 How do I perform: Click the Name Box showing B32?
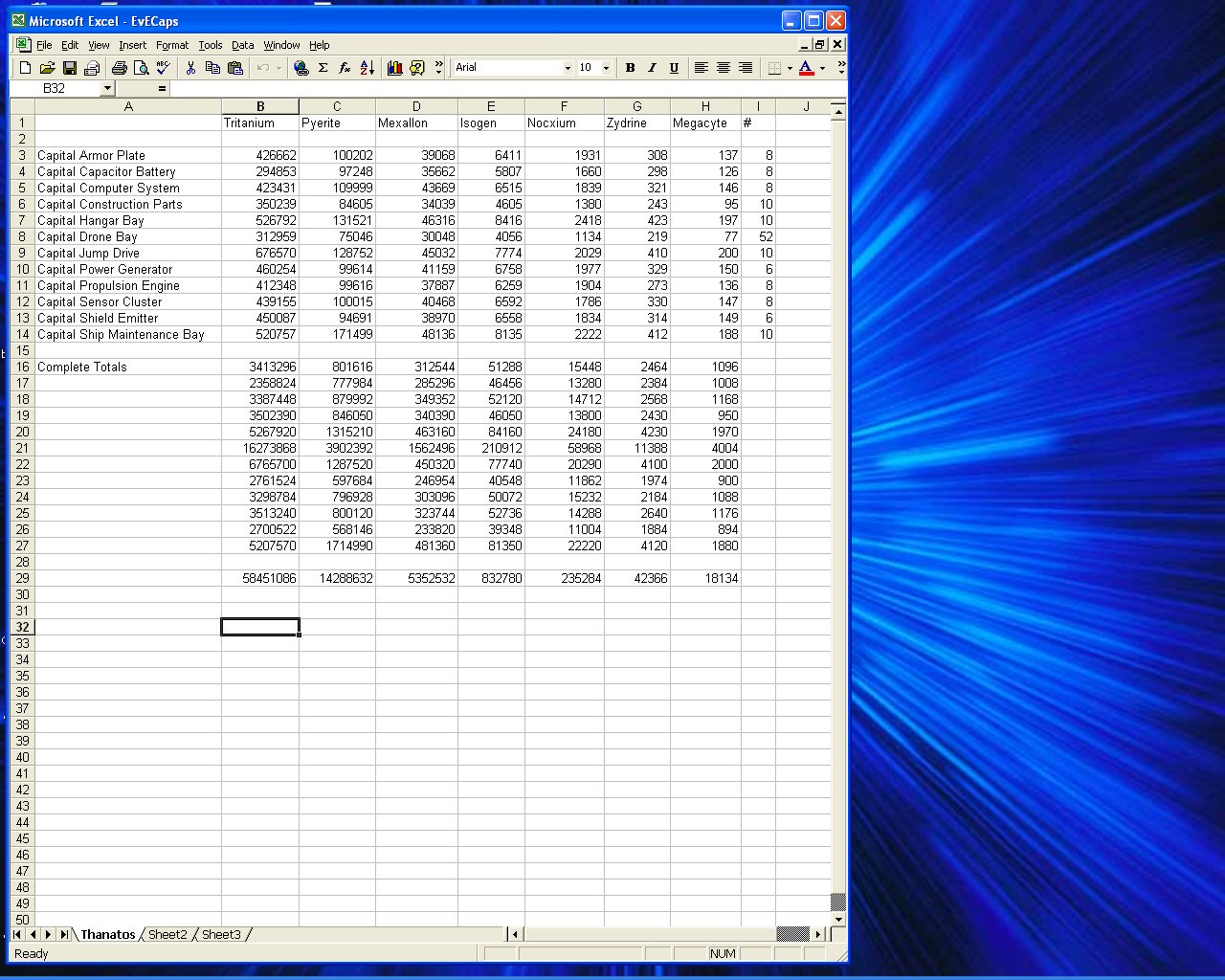(55, 88)
